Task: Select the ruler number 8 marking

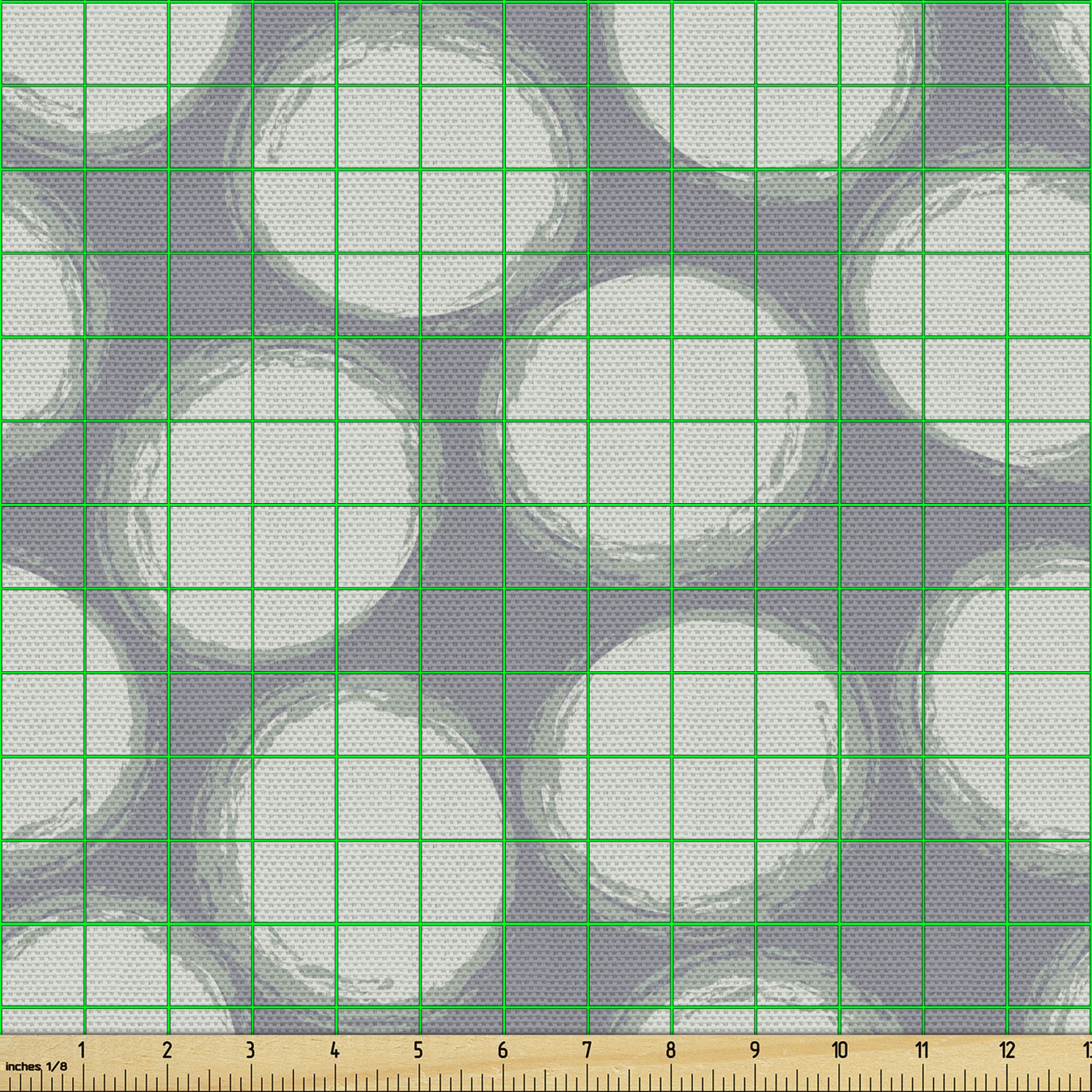Action: pos(670,1051)
